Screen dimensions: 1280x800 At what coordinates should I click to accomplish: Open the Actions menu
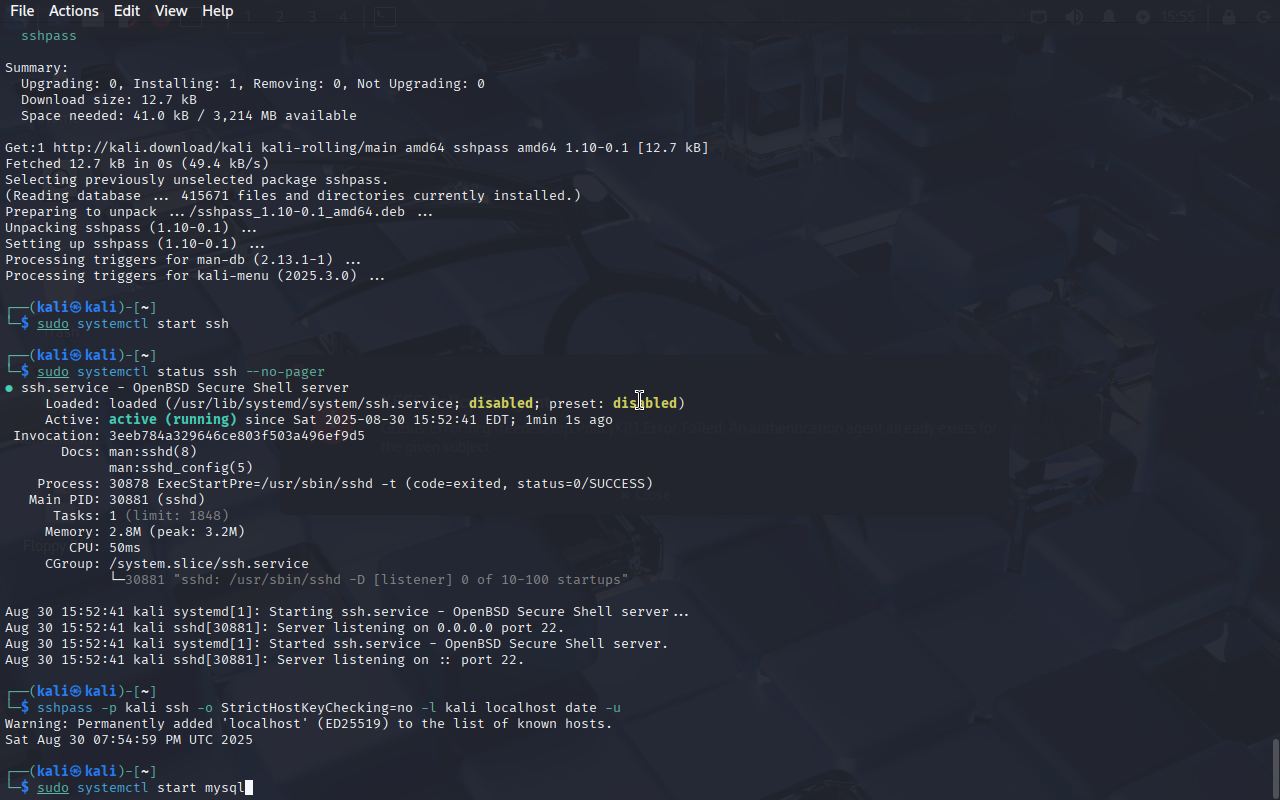(x=74, y=11)
